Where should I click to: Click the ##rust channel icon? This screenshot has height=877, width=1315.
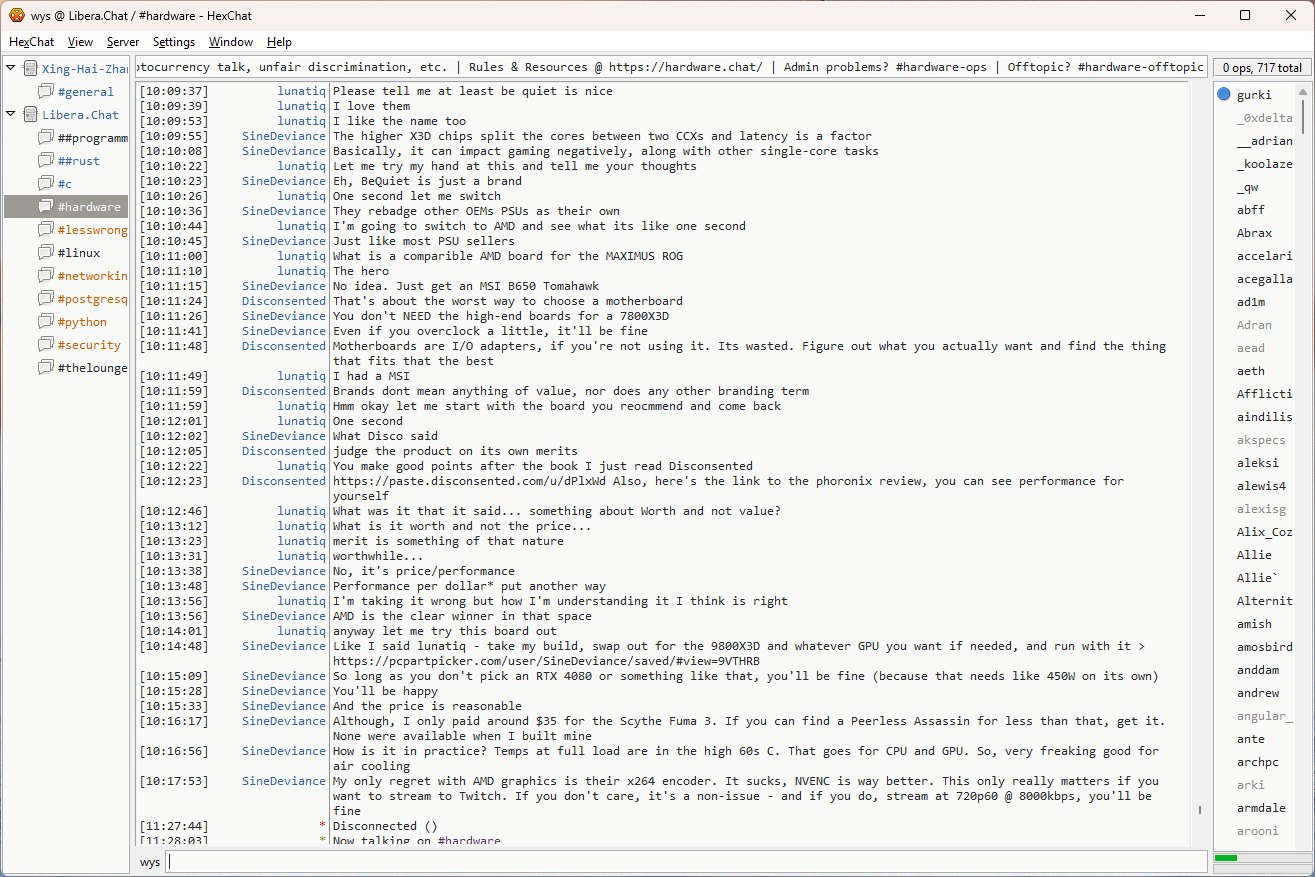pyautogui.click(x=46, y=161)
